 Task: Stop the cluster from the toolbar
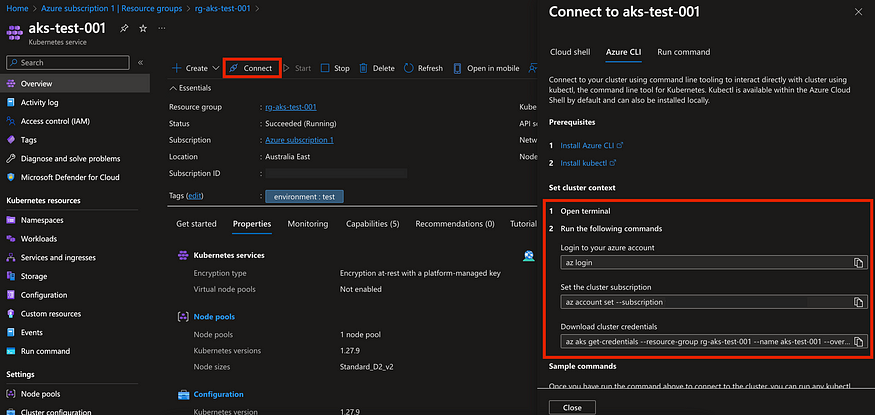(335, 68)
